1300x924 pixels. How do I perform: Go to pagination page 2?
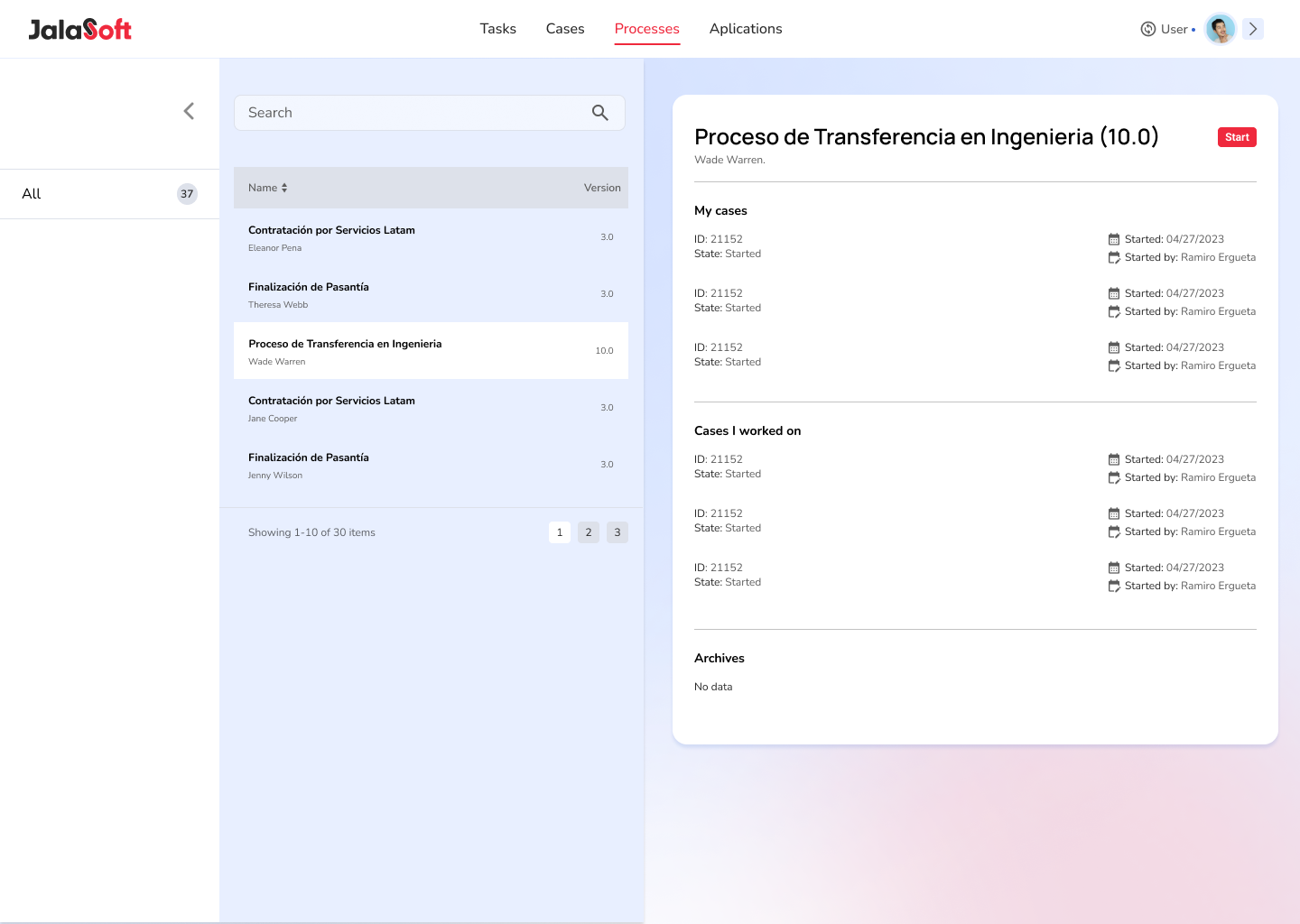tap(589, 532)
